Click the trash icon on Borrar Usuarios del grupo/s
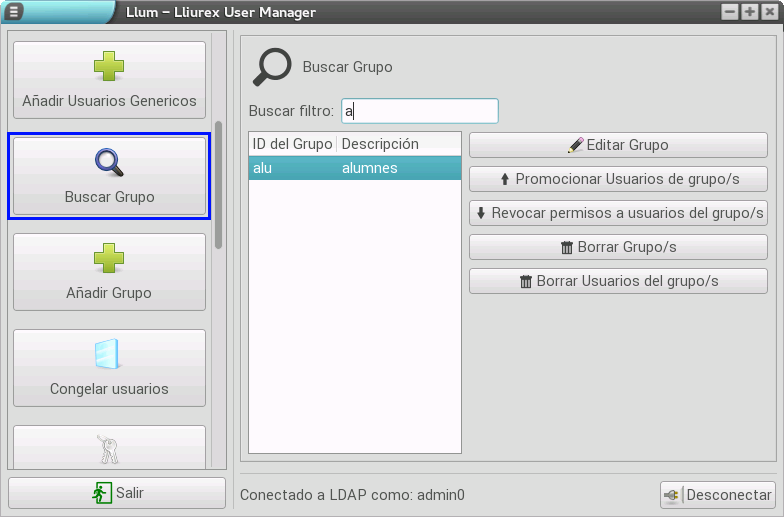Screen dimensions: 784x517 point(526,281)
